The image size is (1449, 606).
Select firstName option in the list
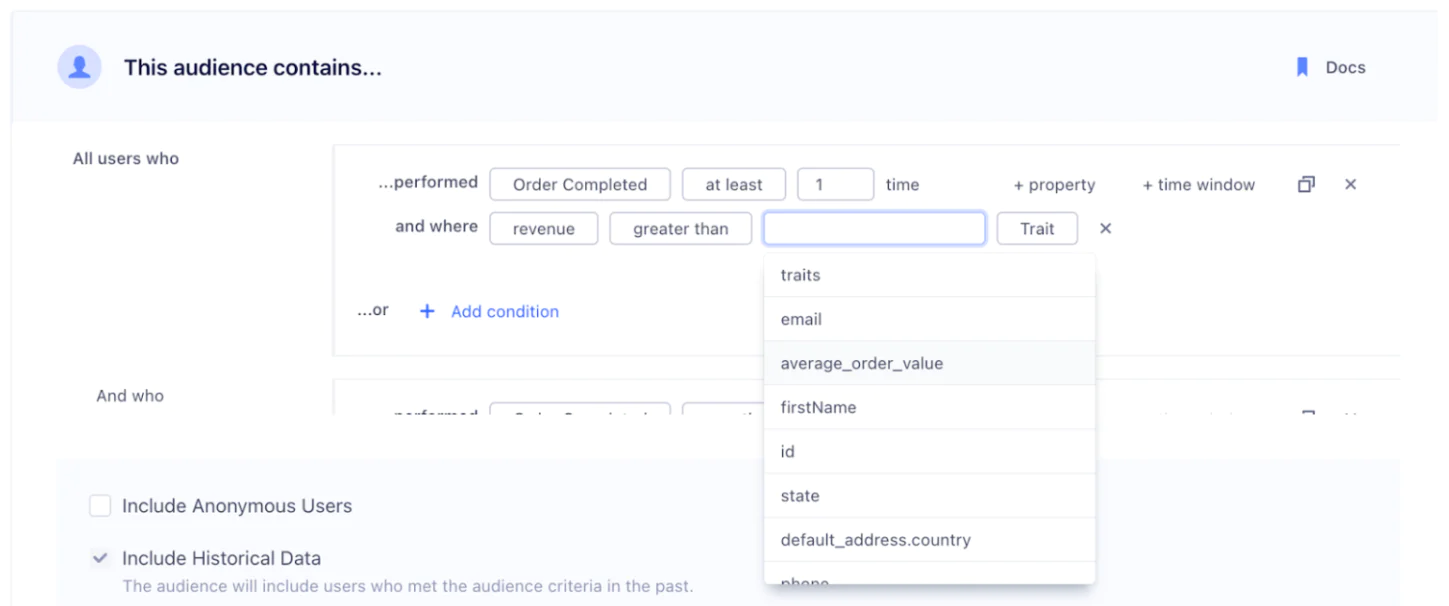[x=818, y=407]
